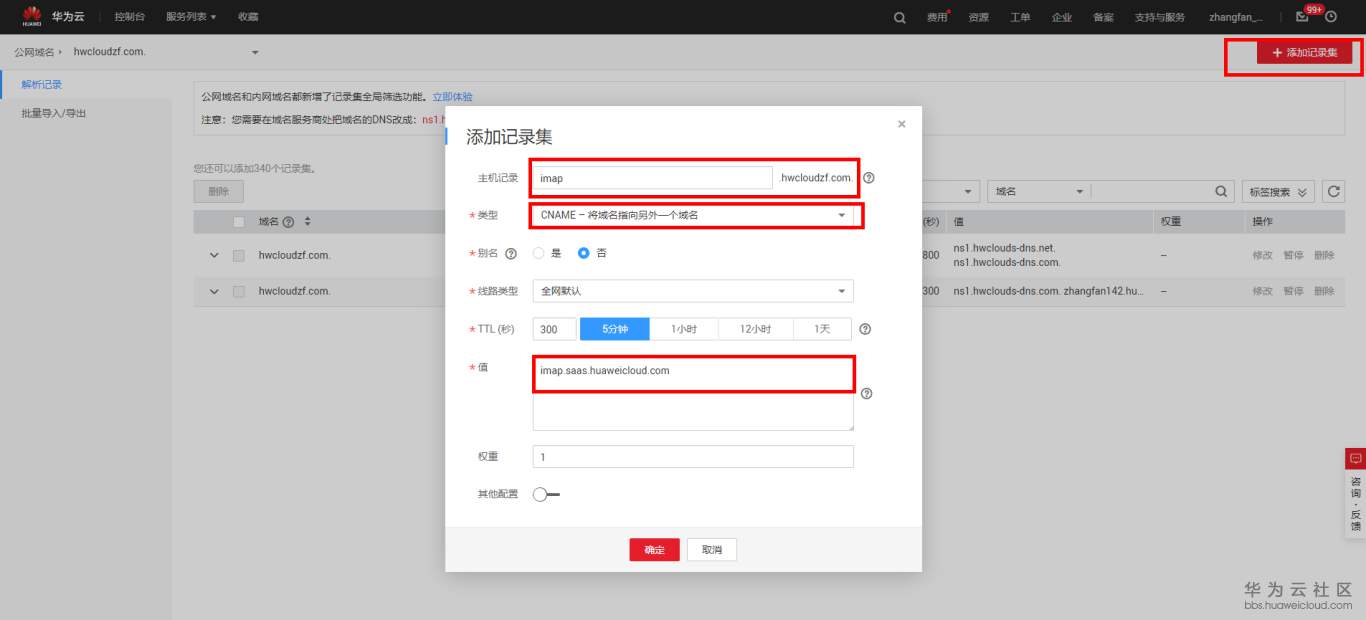Select the 1天 TTL preset
This screenshot has width=1366, height=620.
[822, 329]
